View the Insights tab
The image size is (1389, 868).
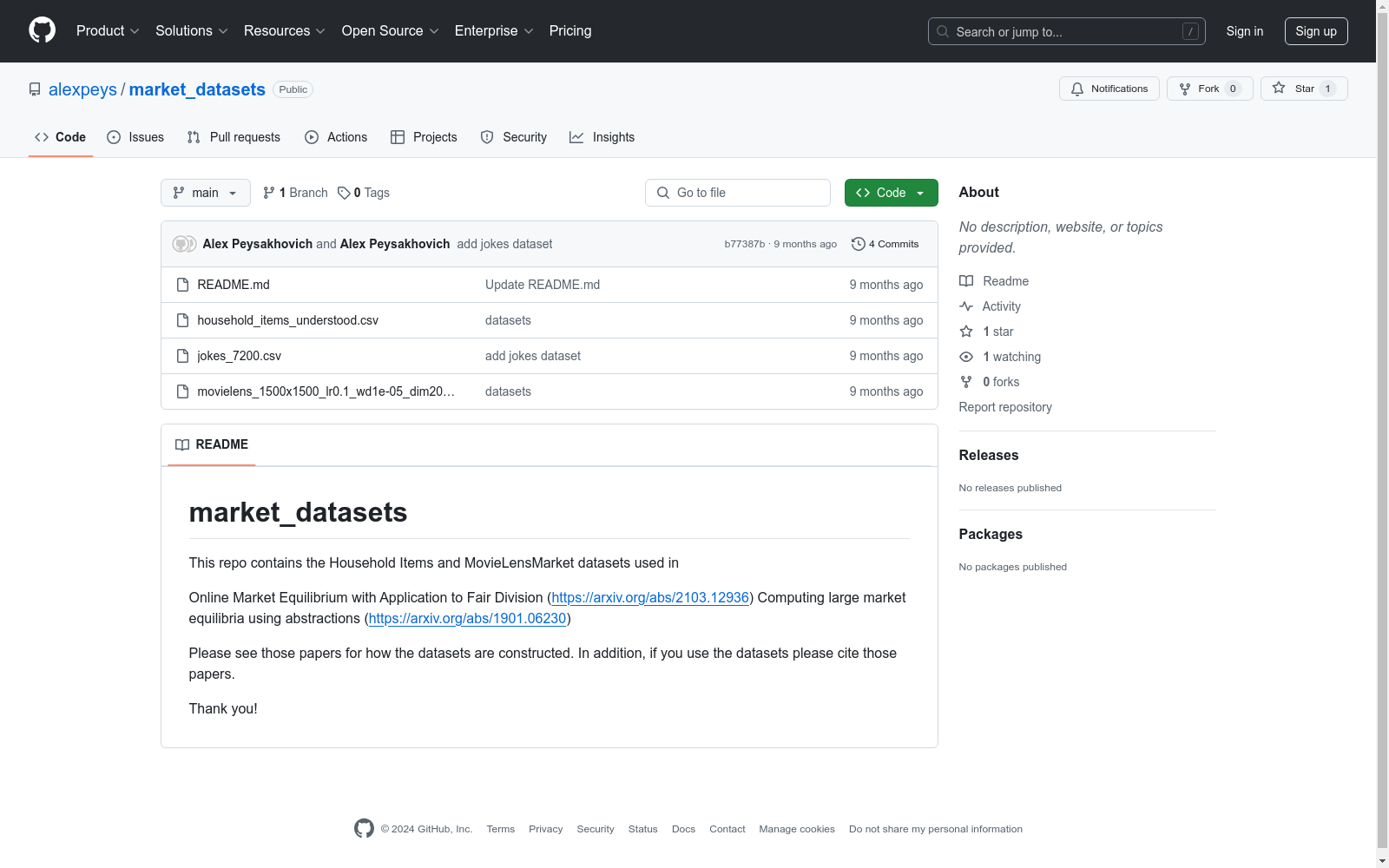click(602, 137)
